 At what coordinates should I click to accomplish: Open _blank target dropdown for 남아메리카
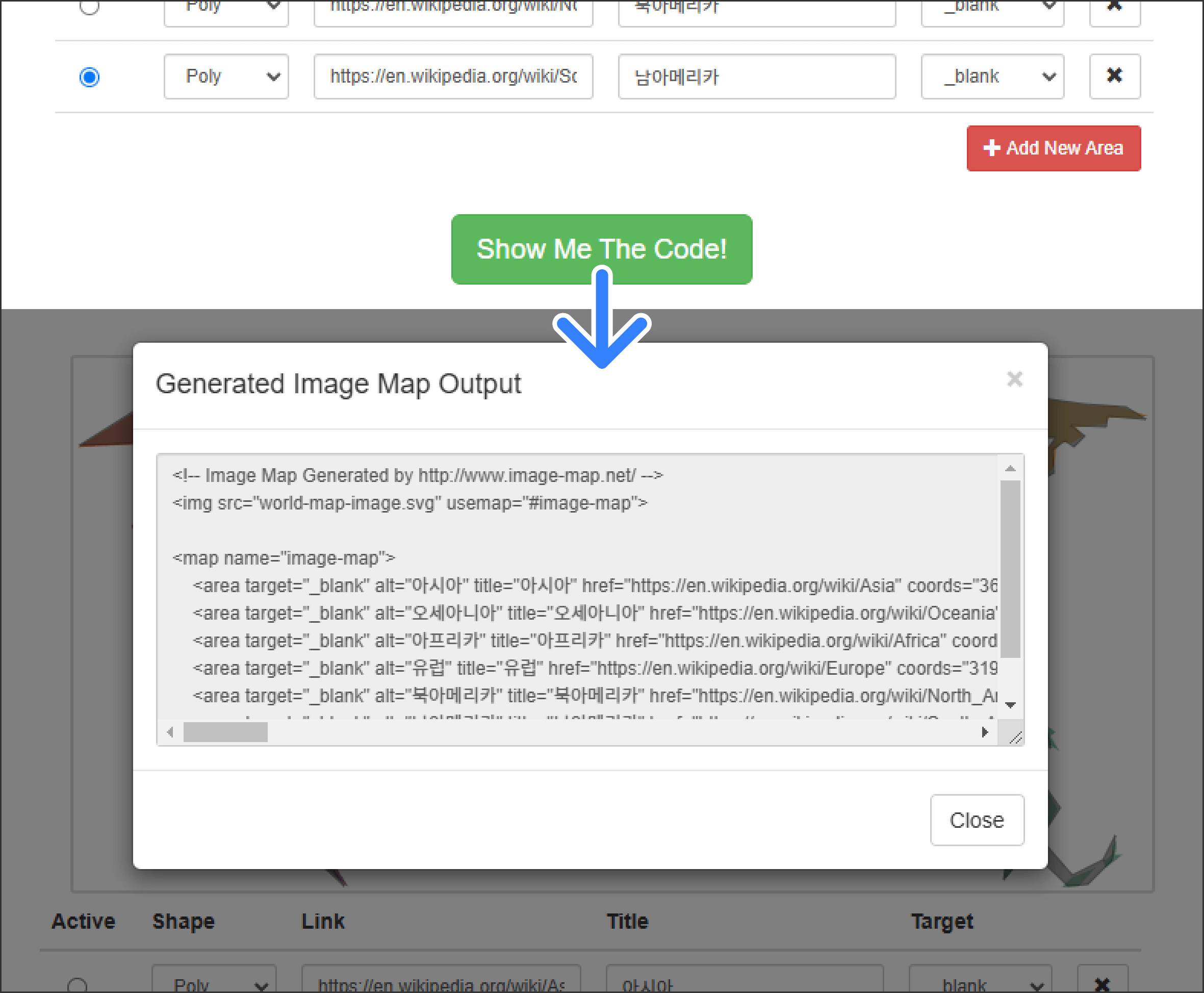tap(992, 77)
